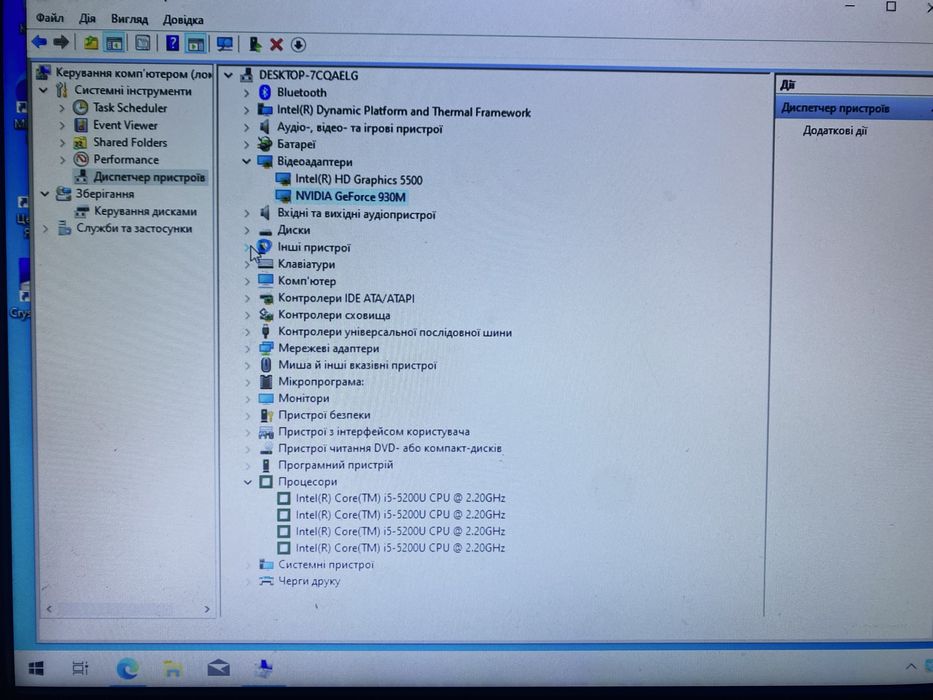Viewport: 933px width, 700px height.
Task: Expand the Клавіатури category
Action: (x=248, y=264)
